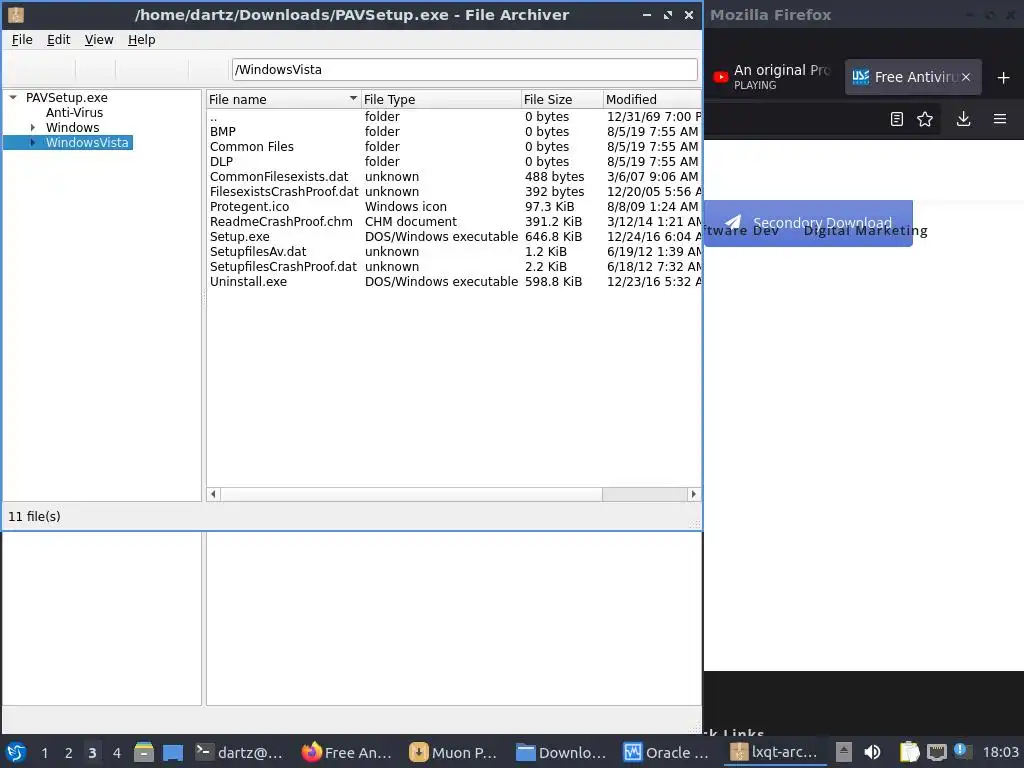This screenshot has width=1024, height=768.
Task: Launch the file manager quick-launch icon in taskbar
Action: 144,752
